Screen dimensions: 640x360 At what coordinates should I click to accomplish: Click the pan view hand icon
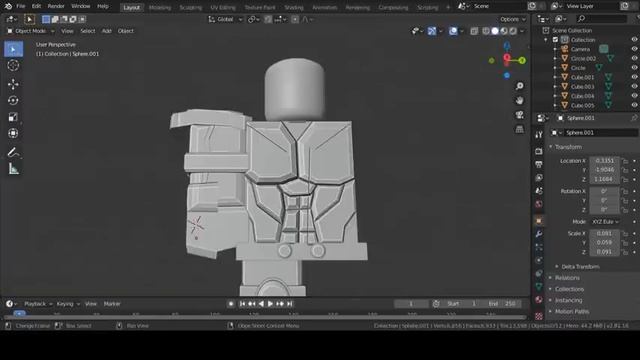pyautogui.click(x=520, y=100)
